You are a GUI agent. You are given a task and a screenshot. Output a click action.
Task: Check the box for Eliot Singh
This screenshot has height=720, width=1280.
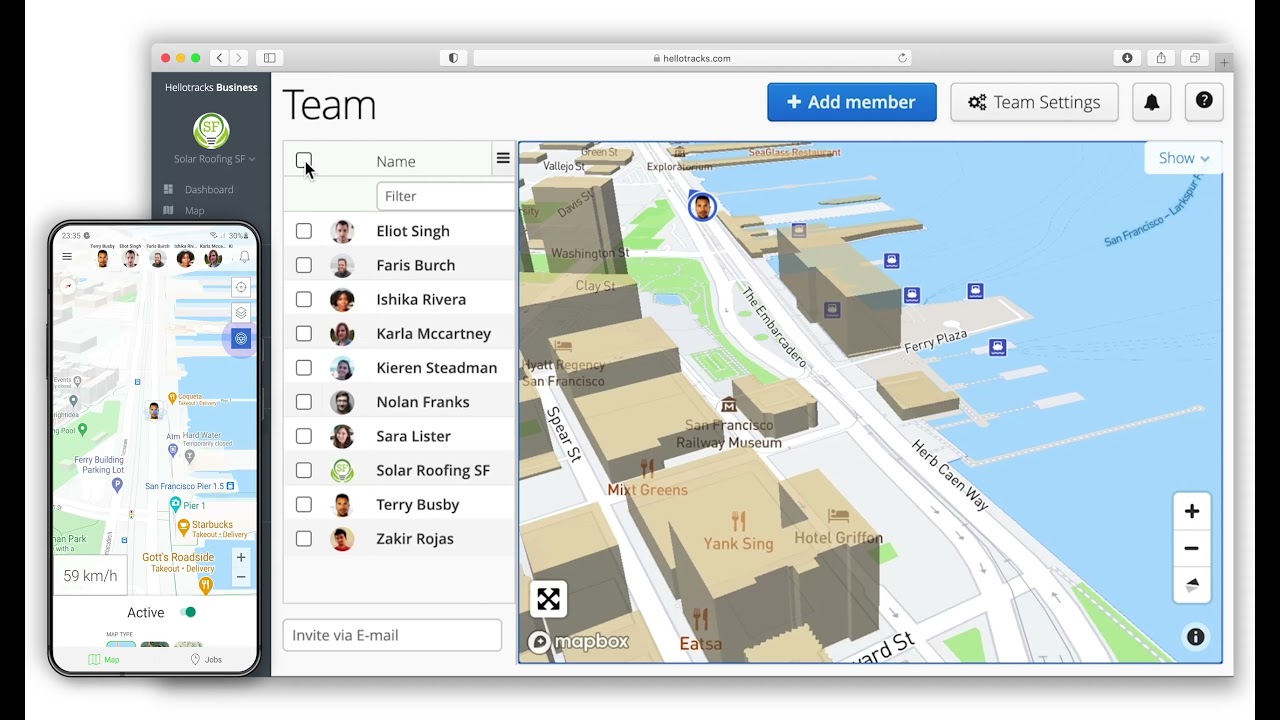click(304, 231)
